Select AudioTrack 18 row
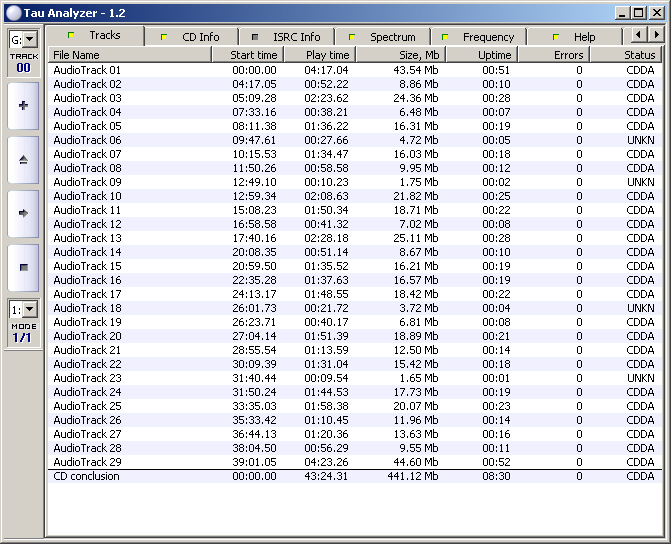671x544 pixels. (87, 309)
